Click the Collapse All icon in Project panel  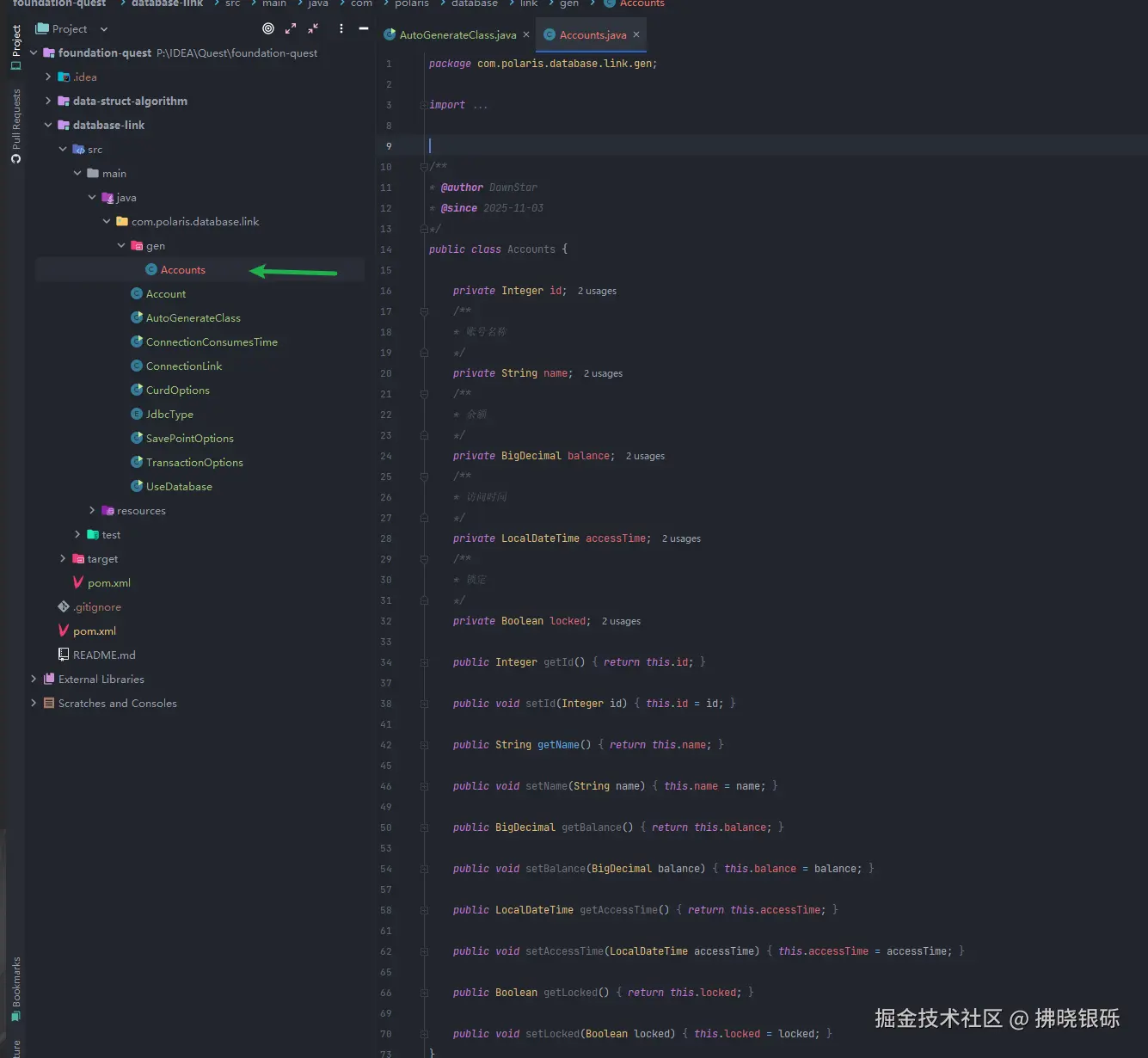coord(313,28)
